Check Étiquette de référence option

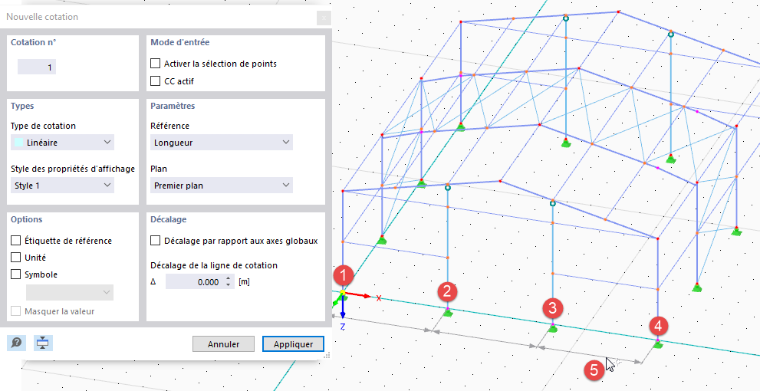16,240
